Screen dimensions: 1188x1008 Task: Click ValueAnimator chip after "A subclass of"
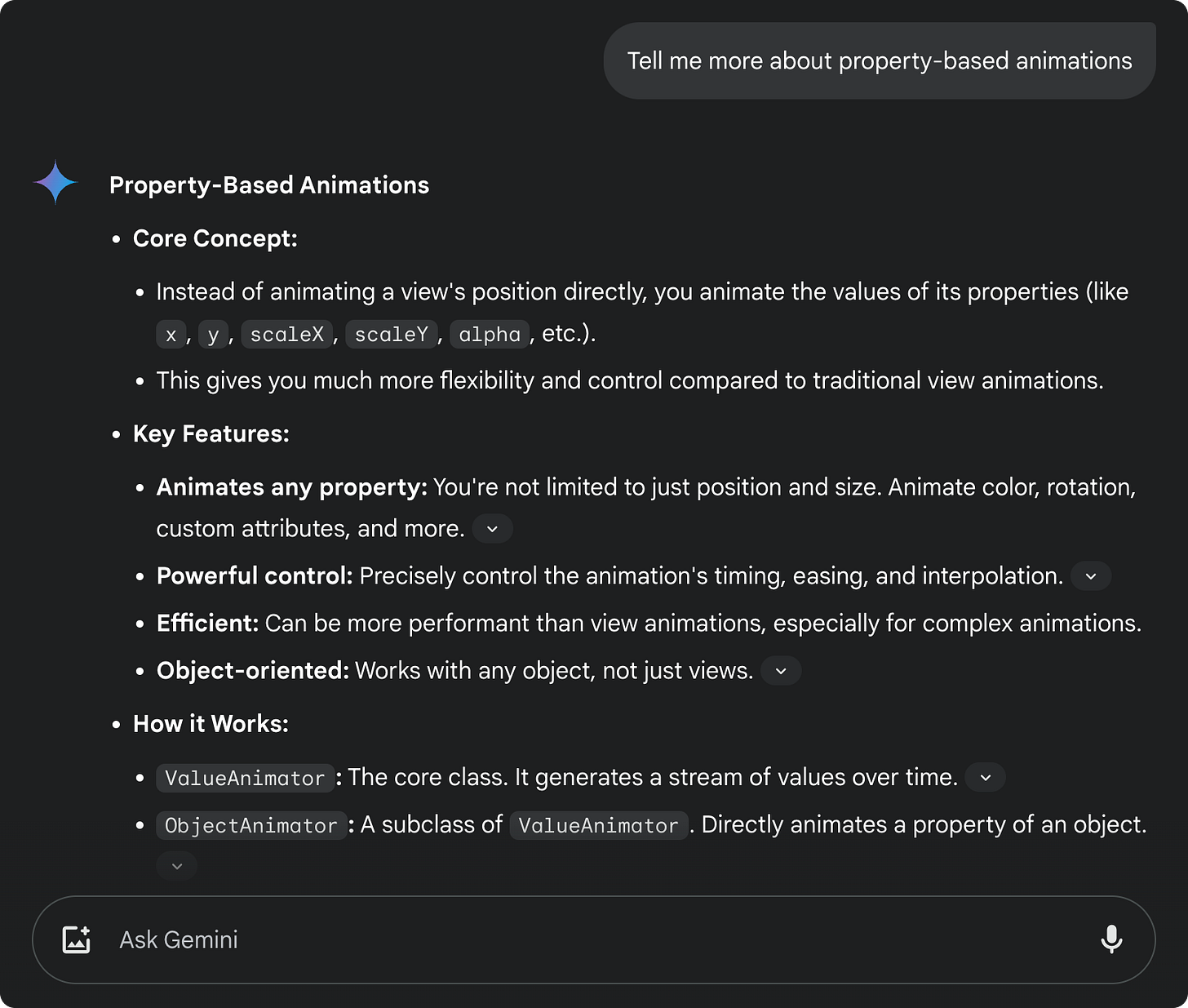(598, 825)
